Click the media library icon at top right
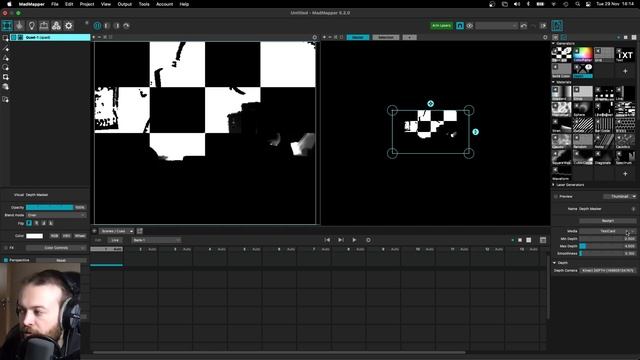 (x=557, y=26)
